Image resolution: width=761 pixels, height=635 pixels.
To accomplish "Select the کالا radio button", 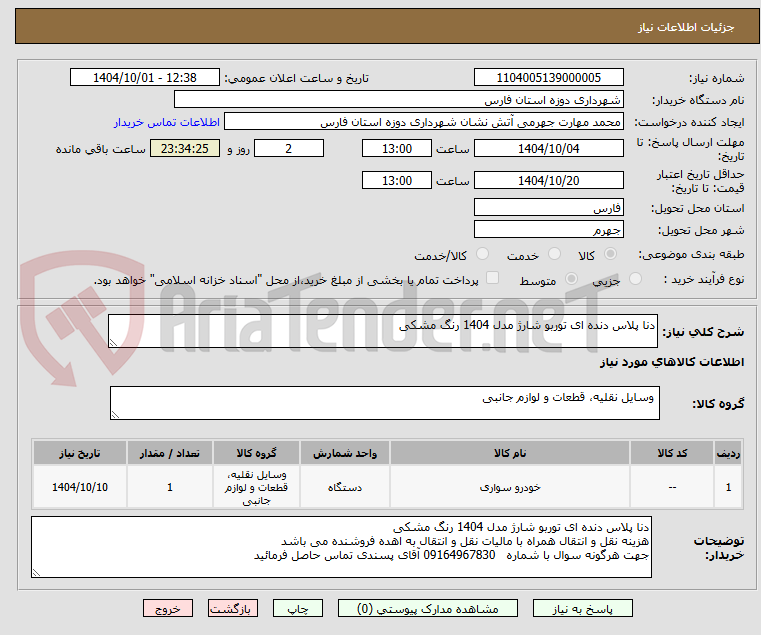I will pyautogui.click(x=611, y=254).
